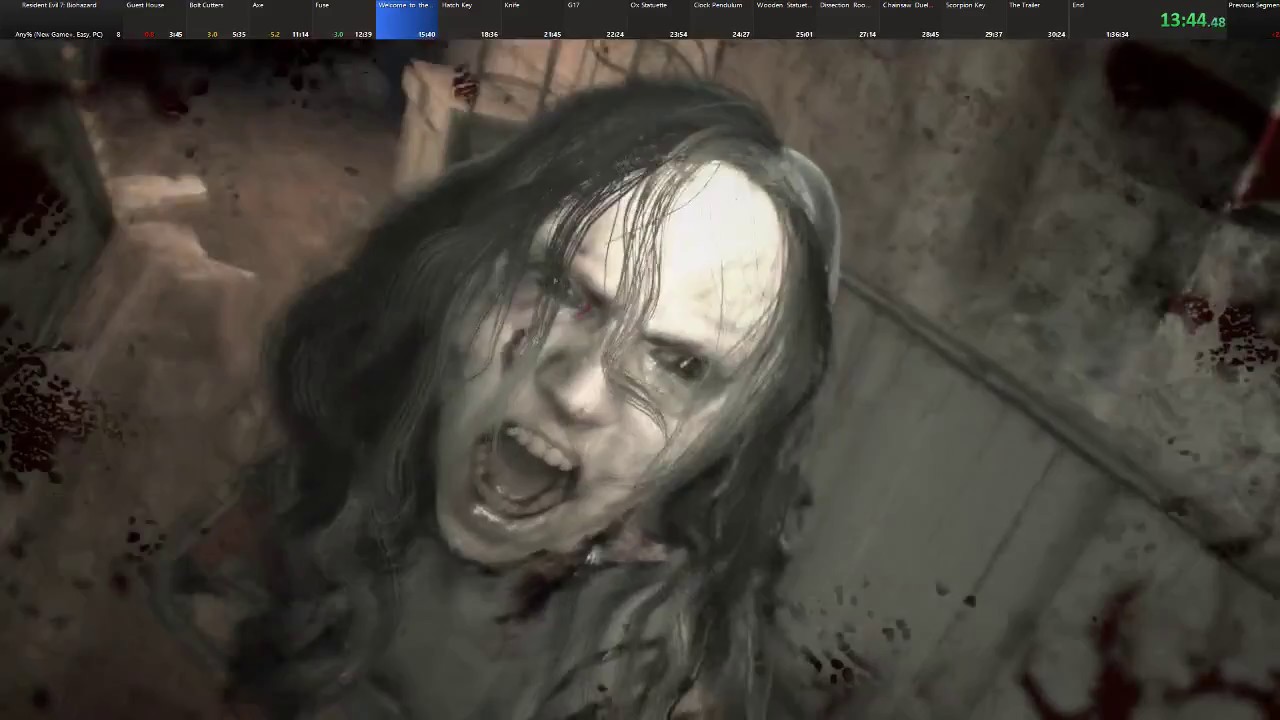This screenshot has height=720, width=1280.
Task: Click the 18:36 Hatch Key time
Action: [x=489, y=35]
